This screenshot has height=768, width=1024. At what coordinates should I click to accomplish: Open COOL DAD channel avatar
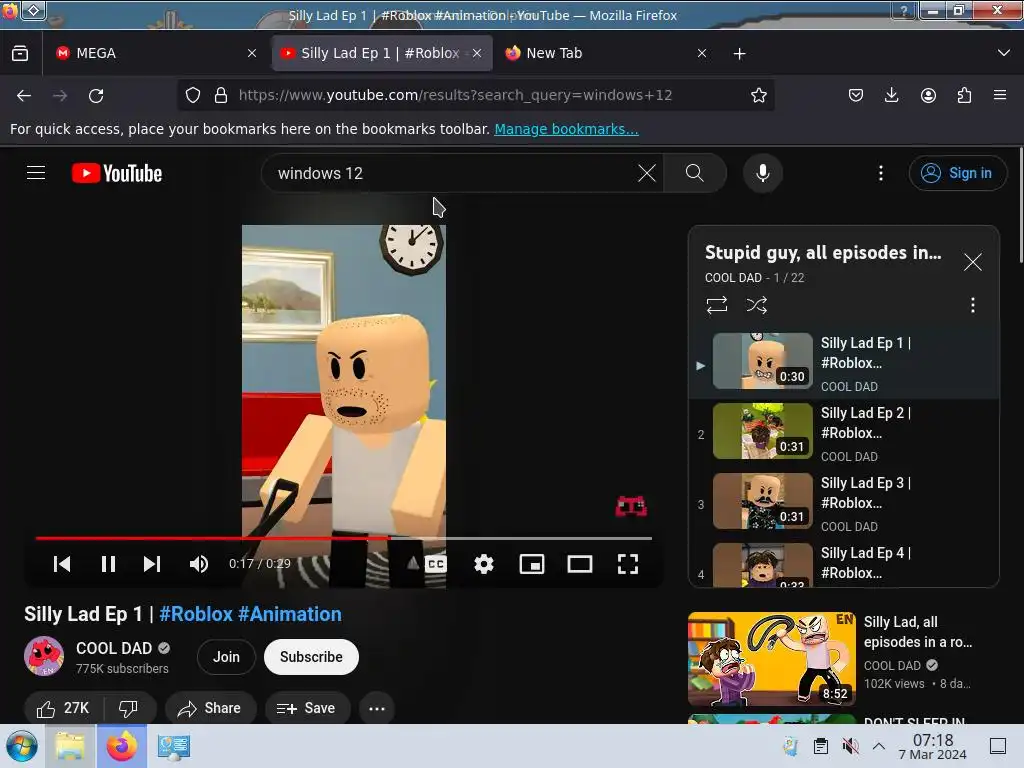click(x=44, y=656)
